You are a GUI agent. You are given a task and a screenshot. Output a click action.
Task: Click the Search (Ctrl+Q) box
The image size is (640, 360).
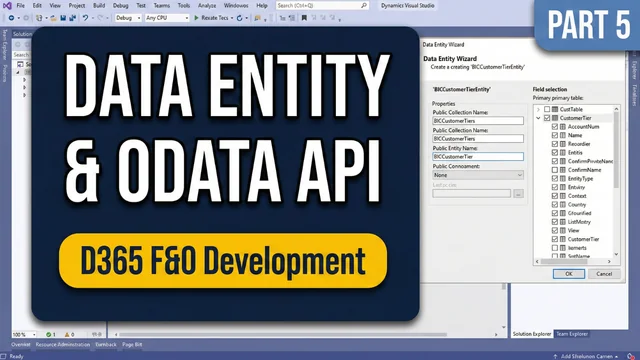[322, 6]
